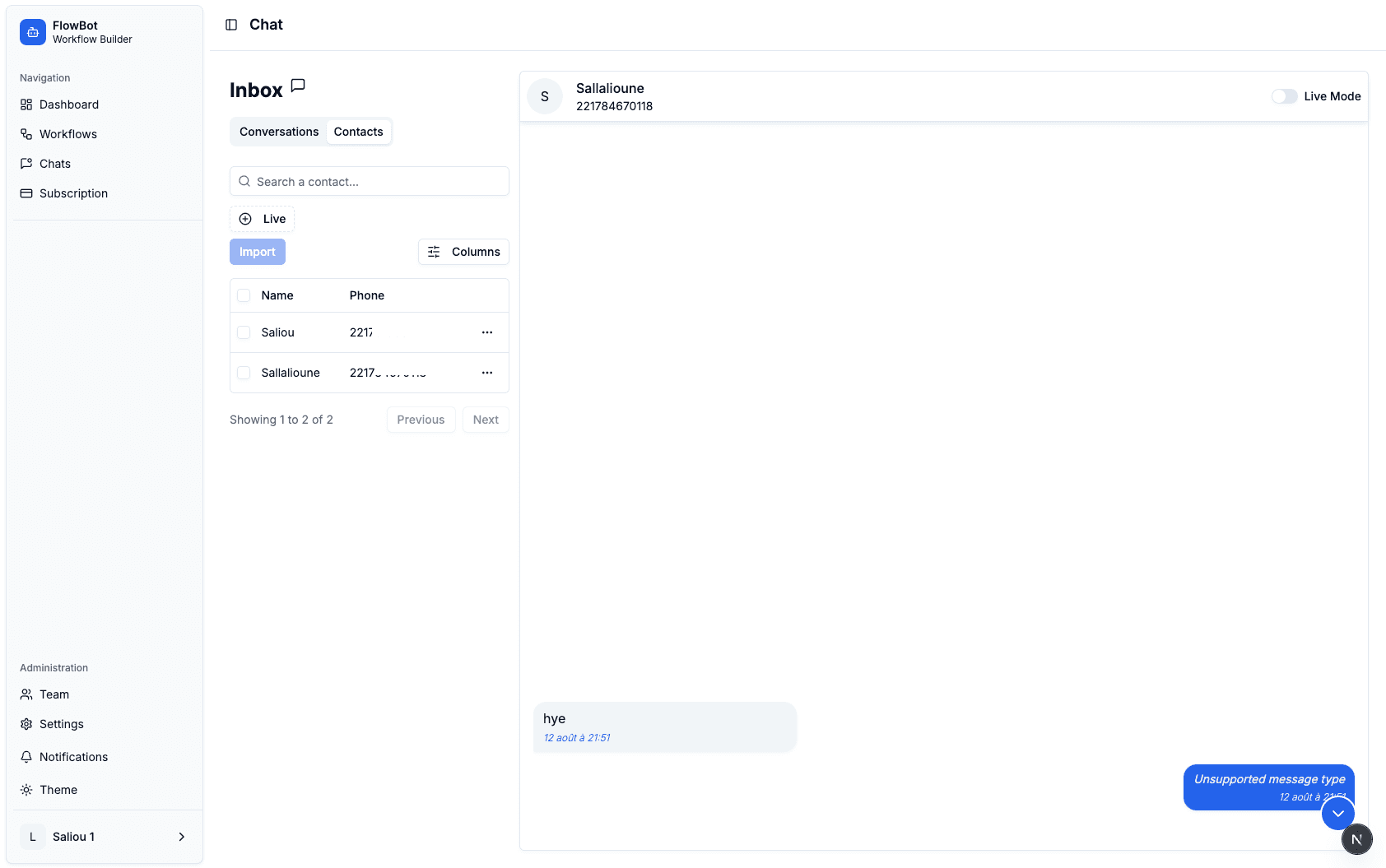This screenshot has height=868, width=1386.
Task: Select the Contacts tab
Action: (358, 132)
